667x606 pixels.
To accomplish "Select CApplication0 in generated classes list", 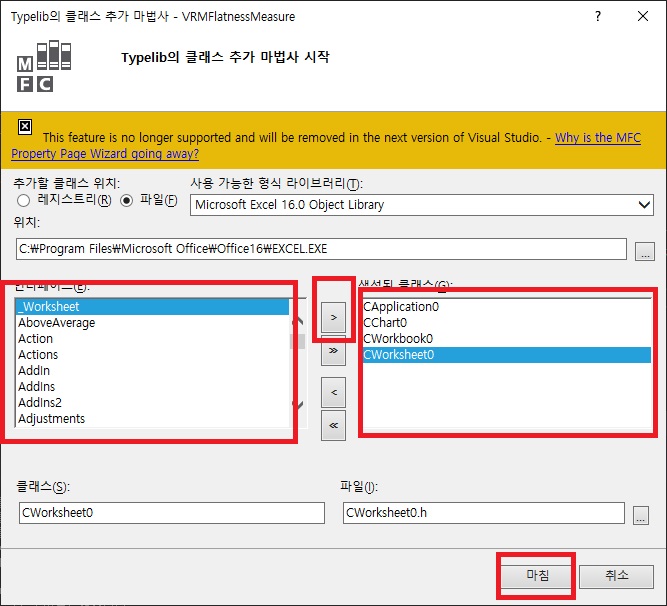I will tap(506, 307).
